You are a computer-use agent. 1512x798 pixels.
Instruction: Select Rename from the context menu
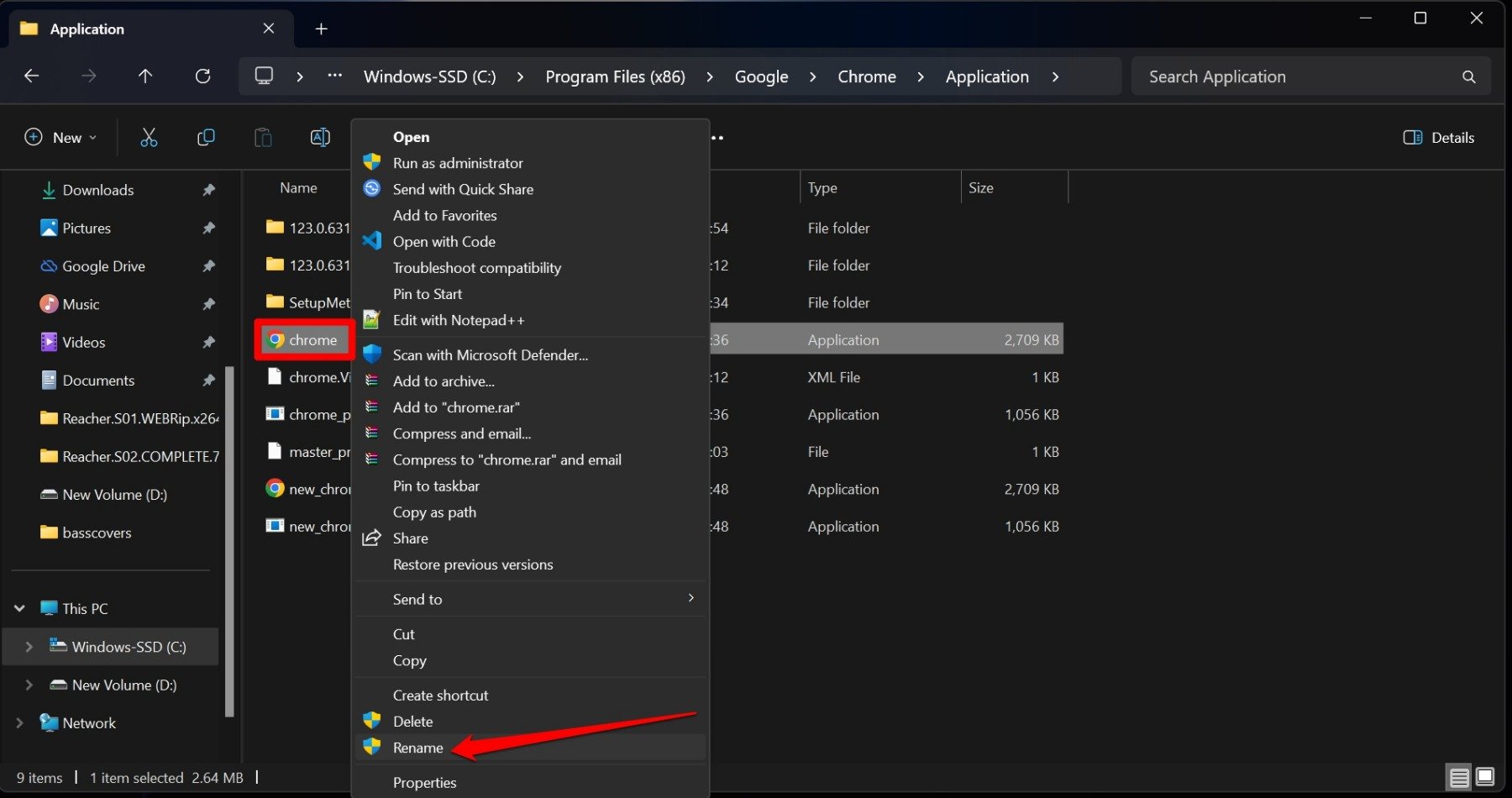pyautogui.click(x=418, y=748)
